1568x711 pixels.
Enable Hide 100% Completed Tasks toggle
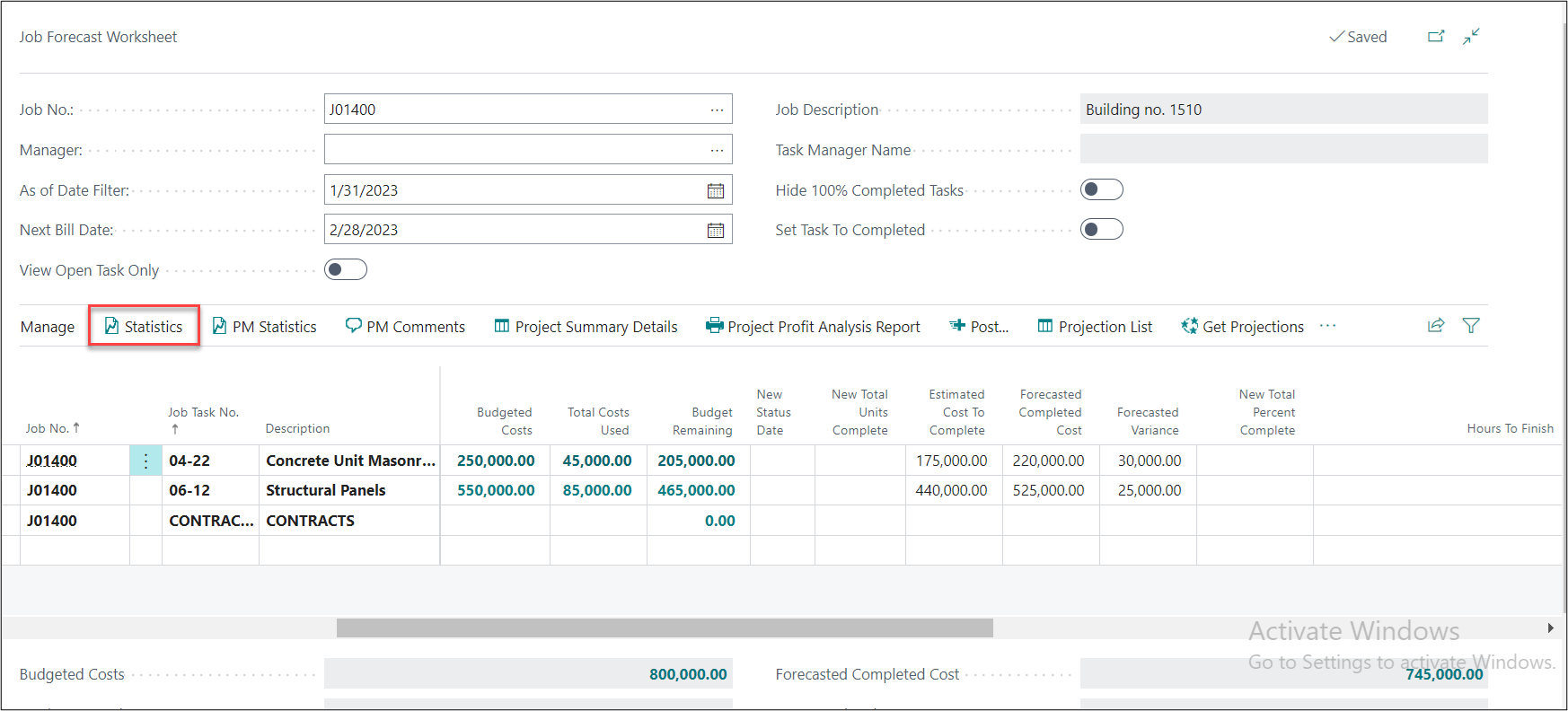[x=1101, y=189]
